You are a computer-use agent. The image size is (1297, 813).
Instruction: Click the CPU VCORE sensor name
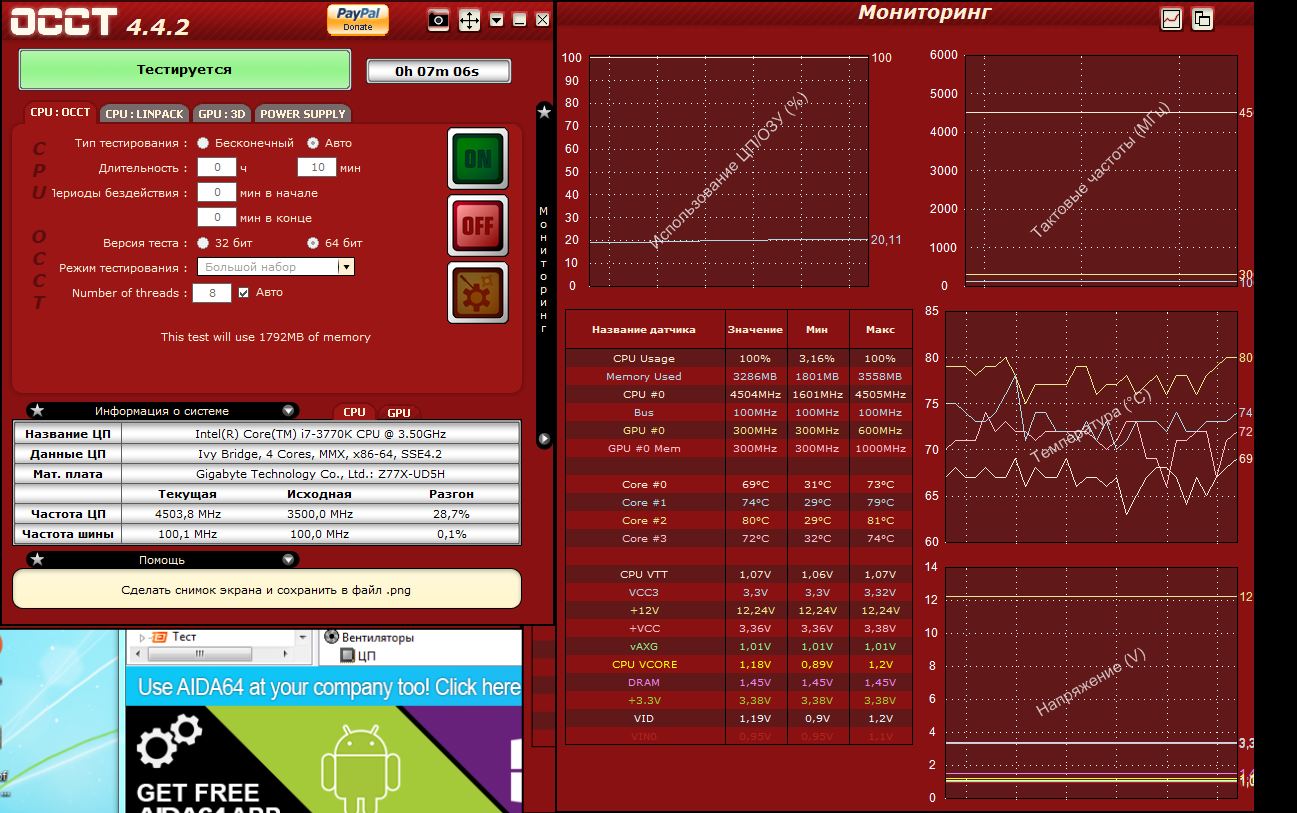[644, 664]
